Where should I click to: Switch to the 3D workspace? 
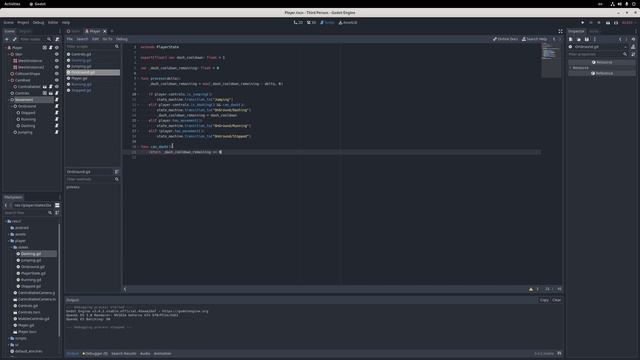point(312,22)
